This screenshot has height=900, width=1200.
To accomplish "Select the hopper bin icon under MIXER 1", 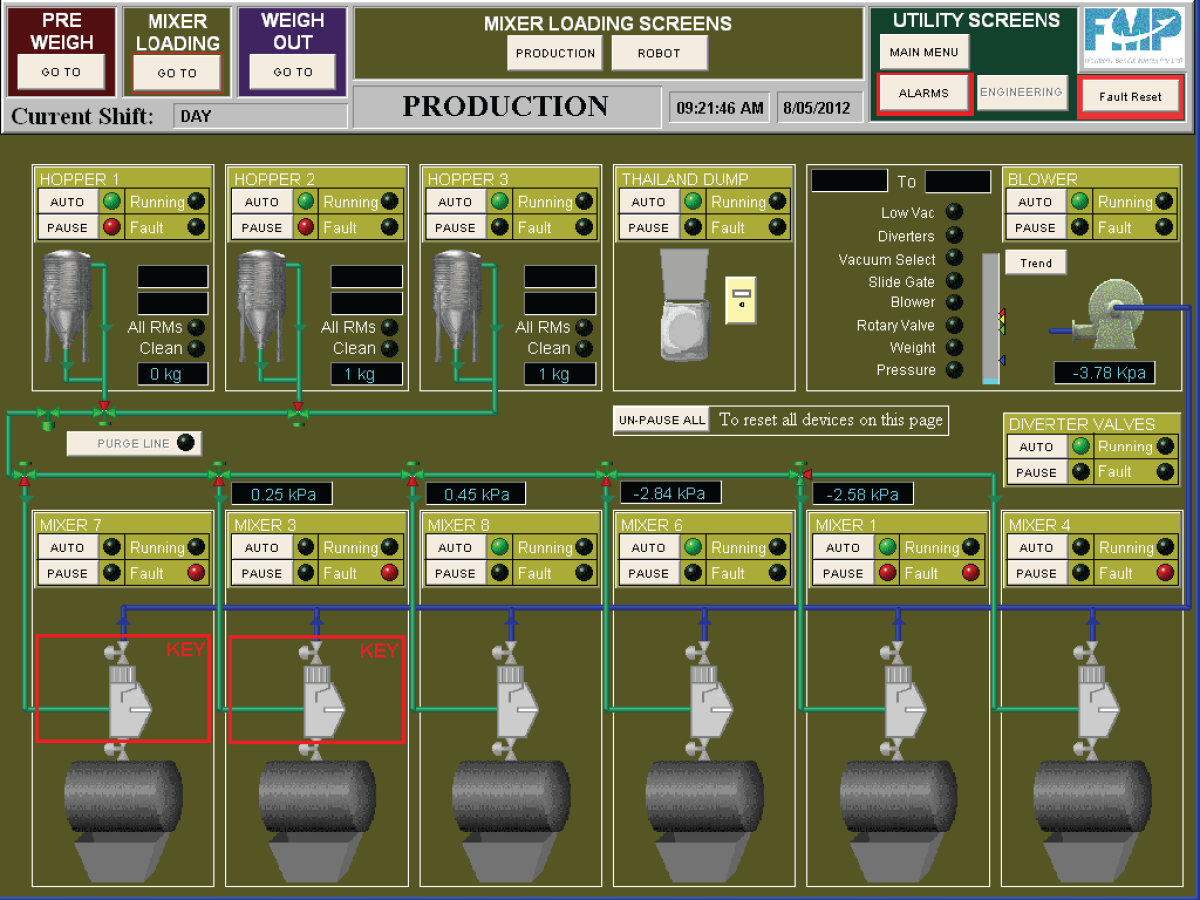I will coord(897,858).
